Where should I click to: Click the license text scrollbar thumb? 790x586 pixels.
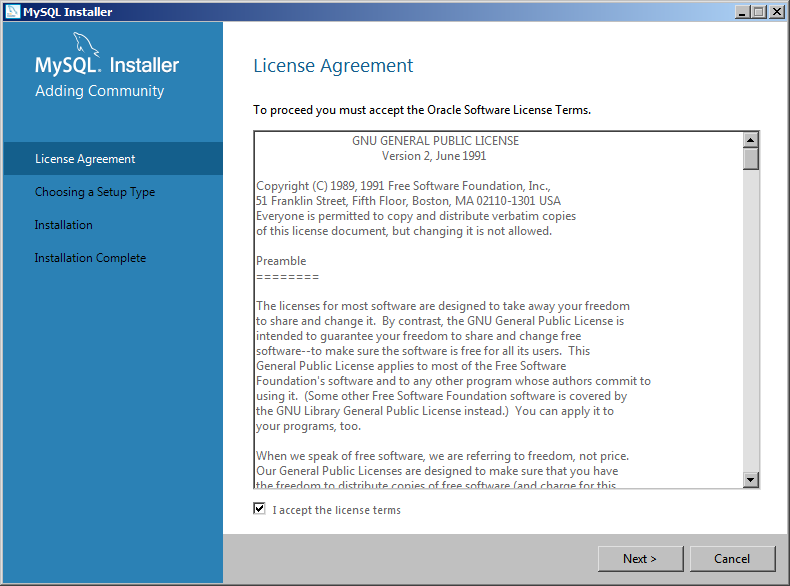(x=751, y=159)
